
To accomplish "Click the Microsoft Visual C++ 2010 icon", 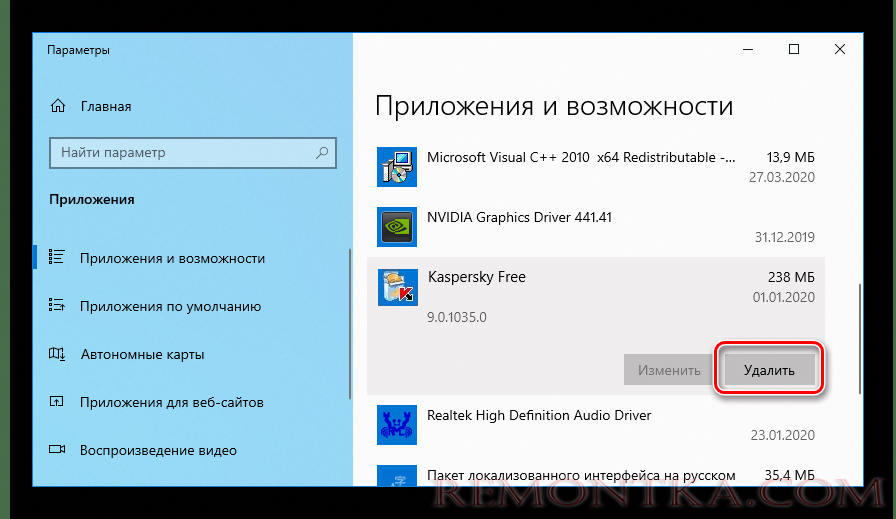I will [x=396, y=166].
